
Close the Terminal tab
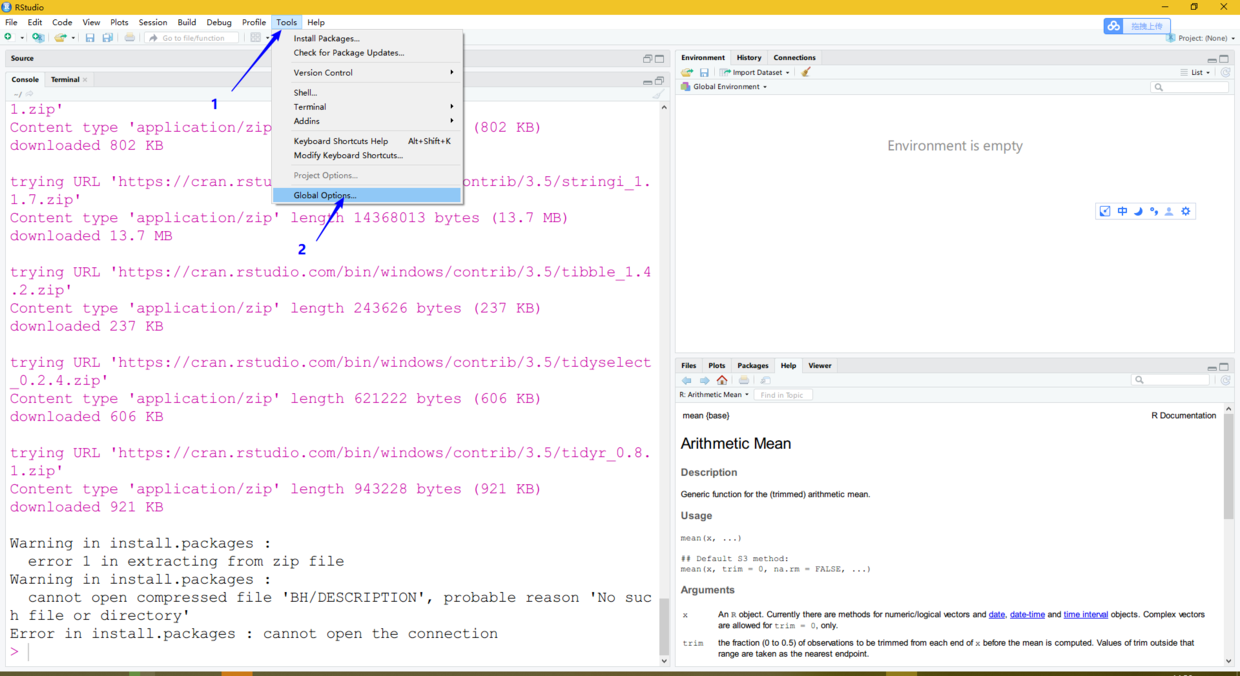pos(86,80)
